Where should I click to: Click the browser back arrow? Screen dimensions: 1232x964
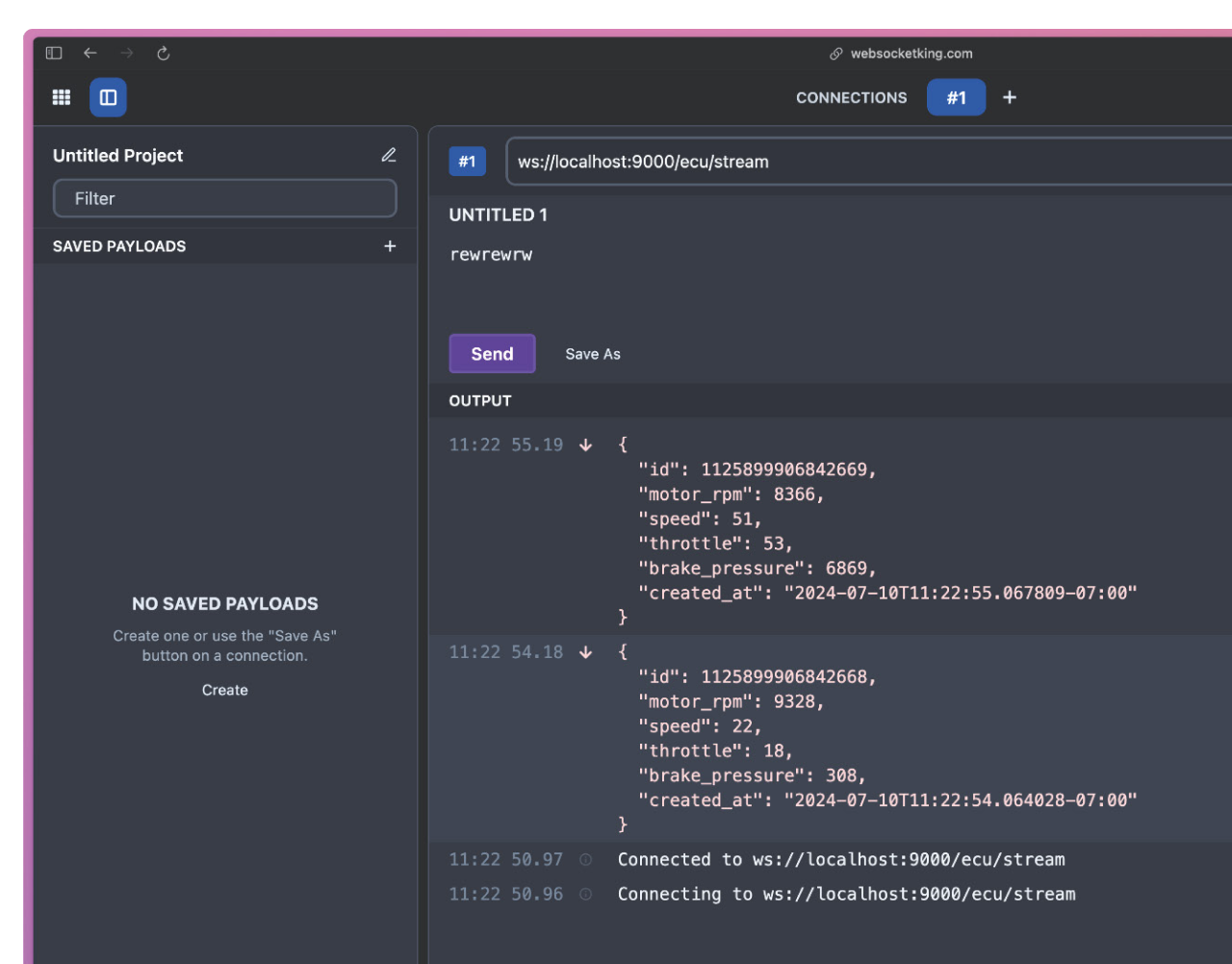tap(90, 54)
